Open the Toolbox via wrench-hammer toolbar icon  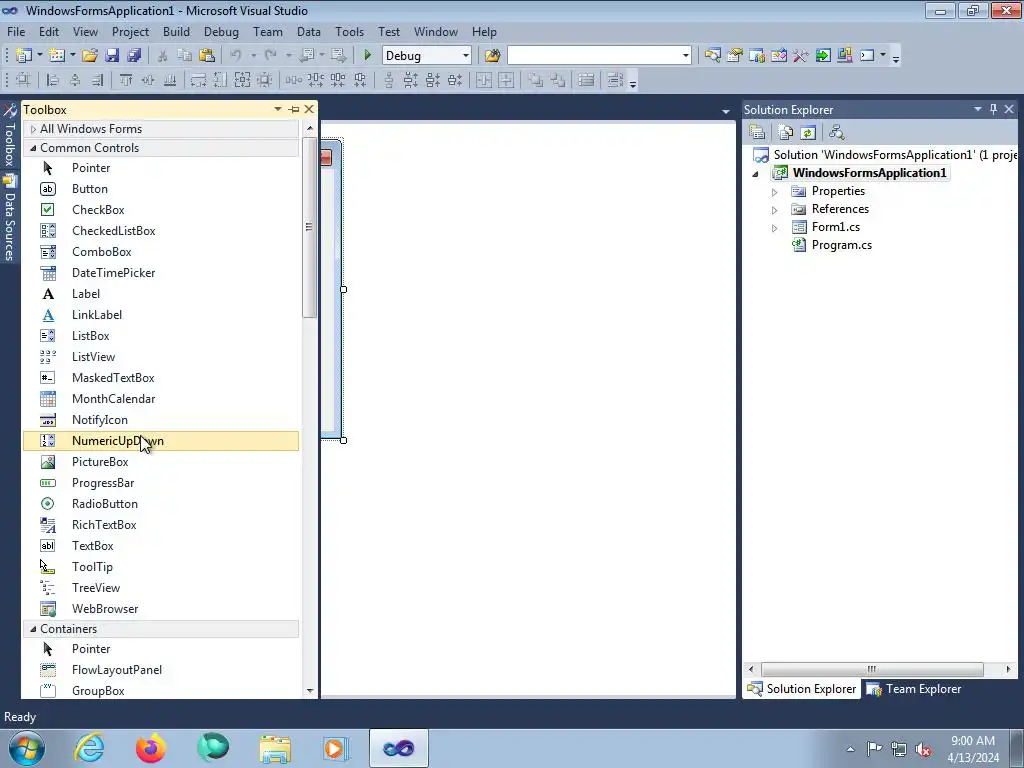(801, 56)
